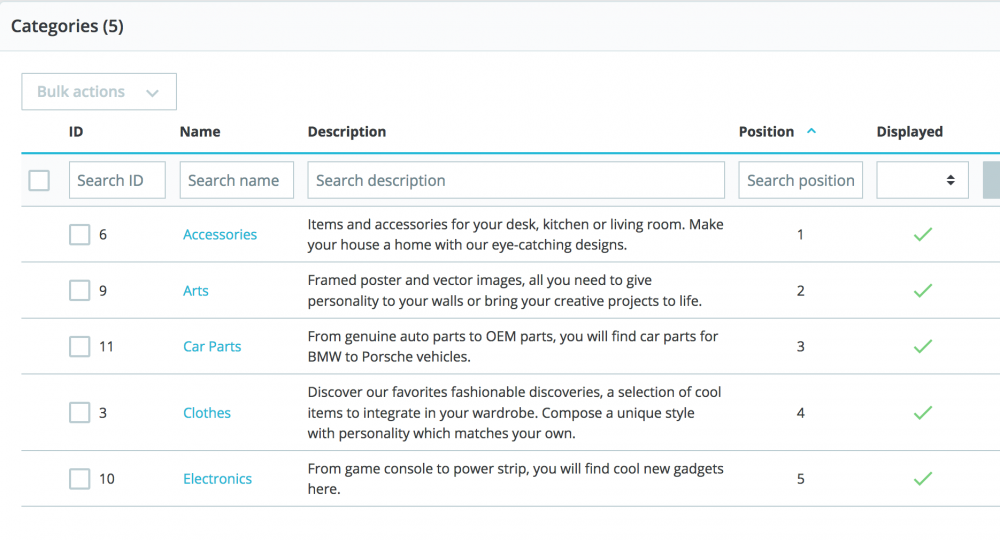Select the Electronics category checkbox
The image size is (1000, 540).
click(x=79, y=479)
